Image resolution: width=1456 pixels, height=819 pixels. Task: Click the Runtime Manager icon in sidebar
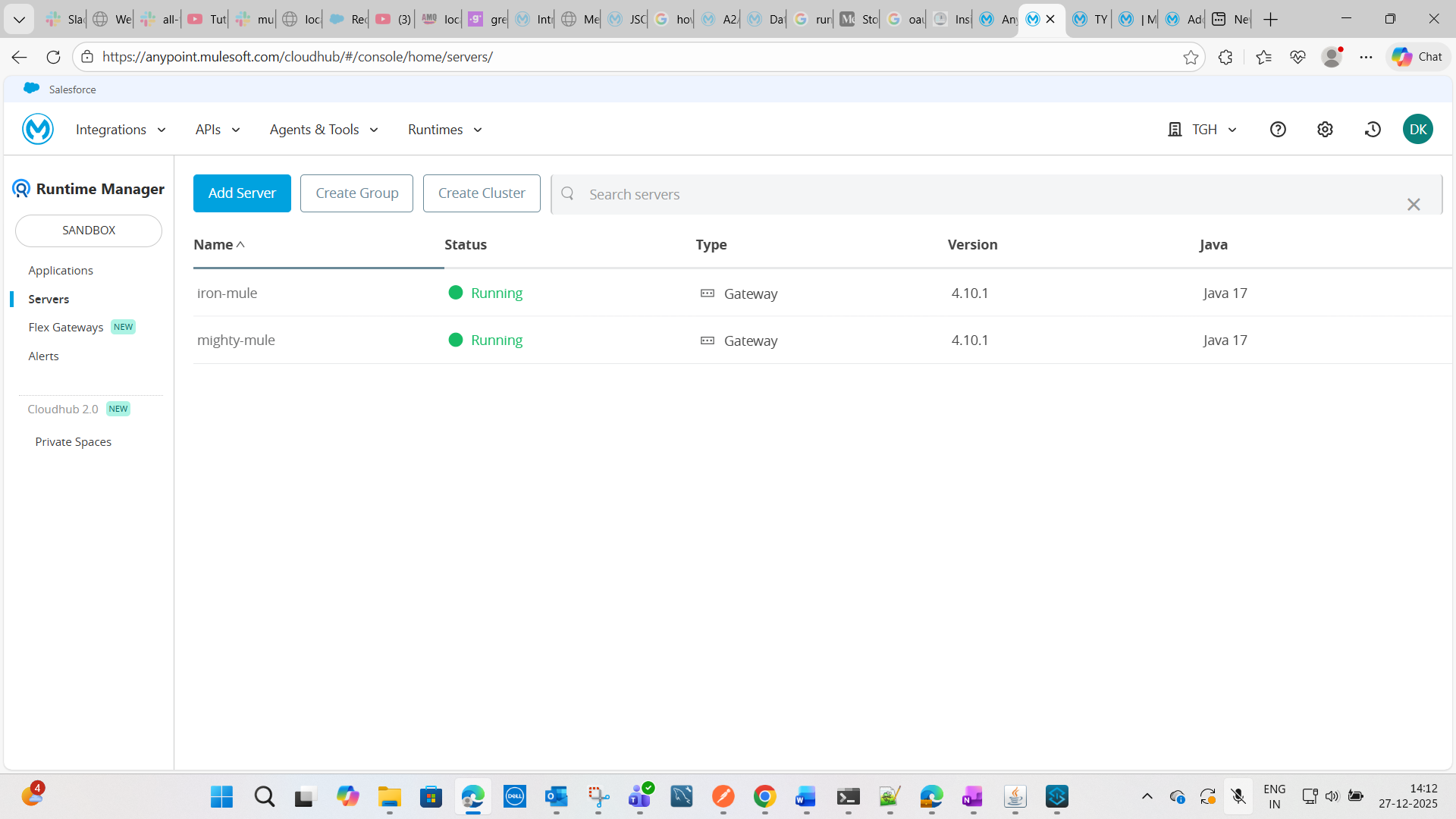click(x=21, y=189)
